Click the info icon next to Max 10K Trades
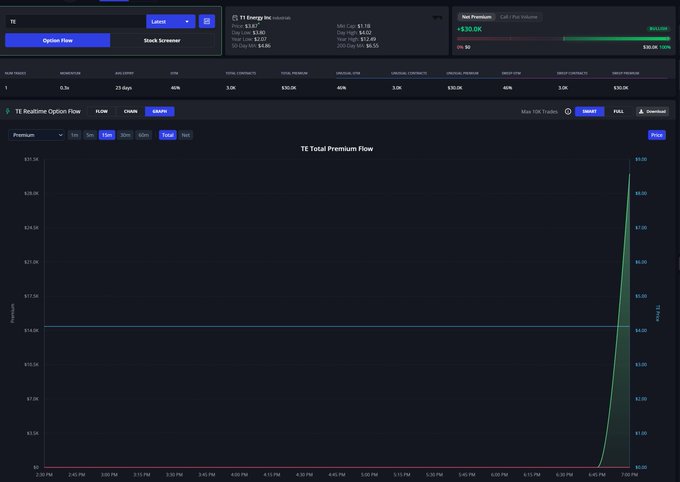Viewport: 680px width, 482px height. click(568, 111)
